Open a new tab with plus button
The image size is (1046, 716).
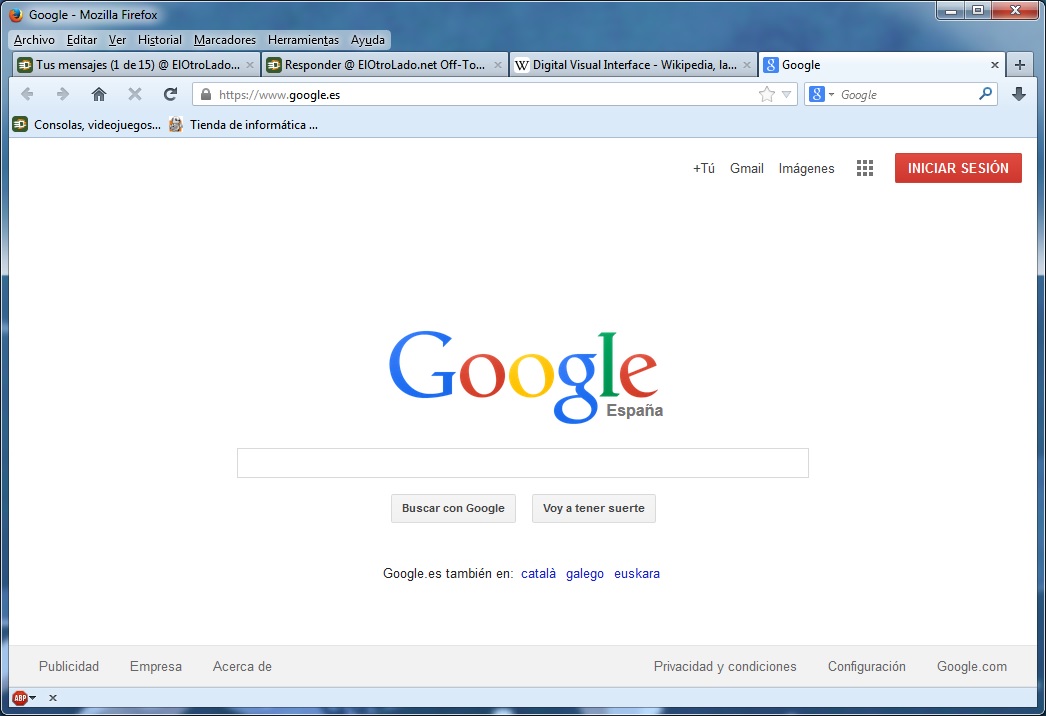(1019, 65)
